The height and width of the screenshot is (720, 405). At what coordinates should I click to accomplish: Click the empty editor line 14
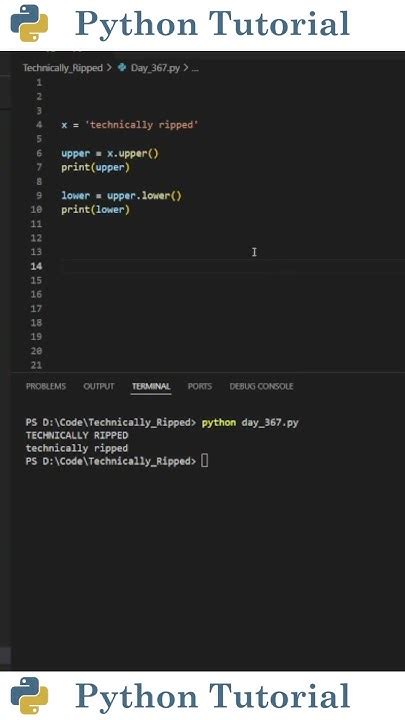click(x=232, y=266)
